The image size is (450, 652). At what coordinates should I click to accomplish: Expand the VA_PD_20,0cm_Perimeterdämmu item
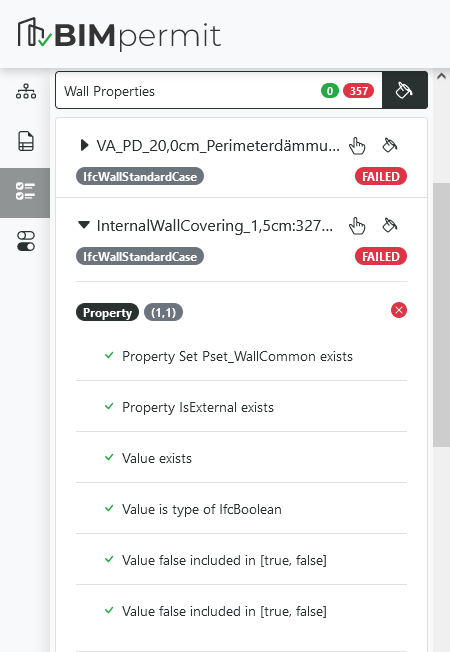[x=84, y=145]
